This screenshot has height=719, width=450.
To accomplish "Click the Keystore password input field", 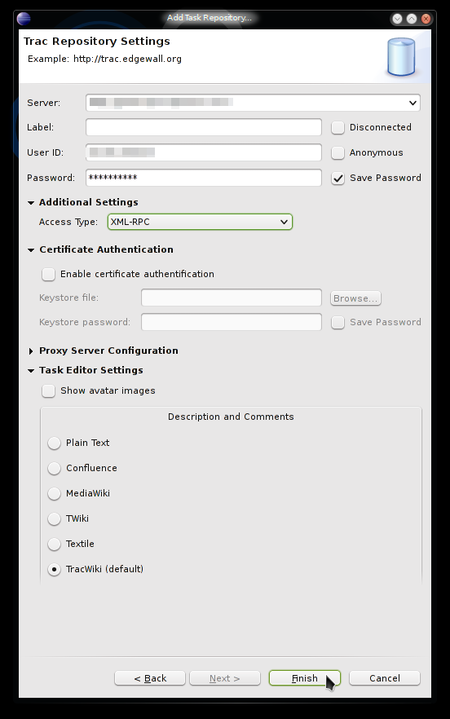I will pos(231,322).
